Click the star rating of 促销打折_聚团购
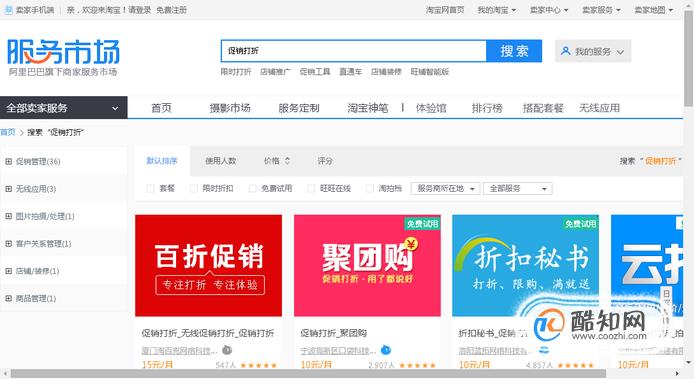The height and width of the screenshot is (379, 694). pyautogui.click(x=417, y=365)
